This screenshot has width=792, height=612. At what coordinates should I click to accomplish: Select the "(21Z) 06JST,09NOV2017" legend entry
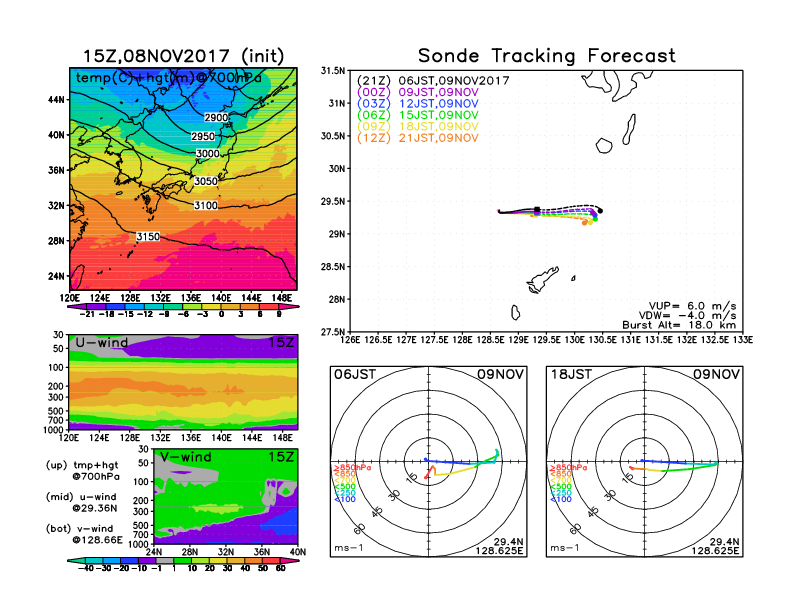(x=433, y=80)
